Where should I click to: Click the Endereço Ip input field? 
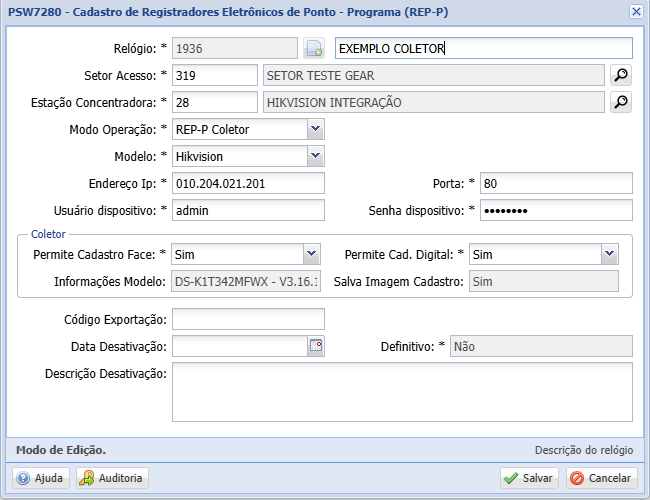pyautogui.click(x=249, y=183)
